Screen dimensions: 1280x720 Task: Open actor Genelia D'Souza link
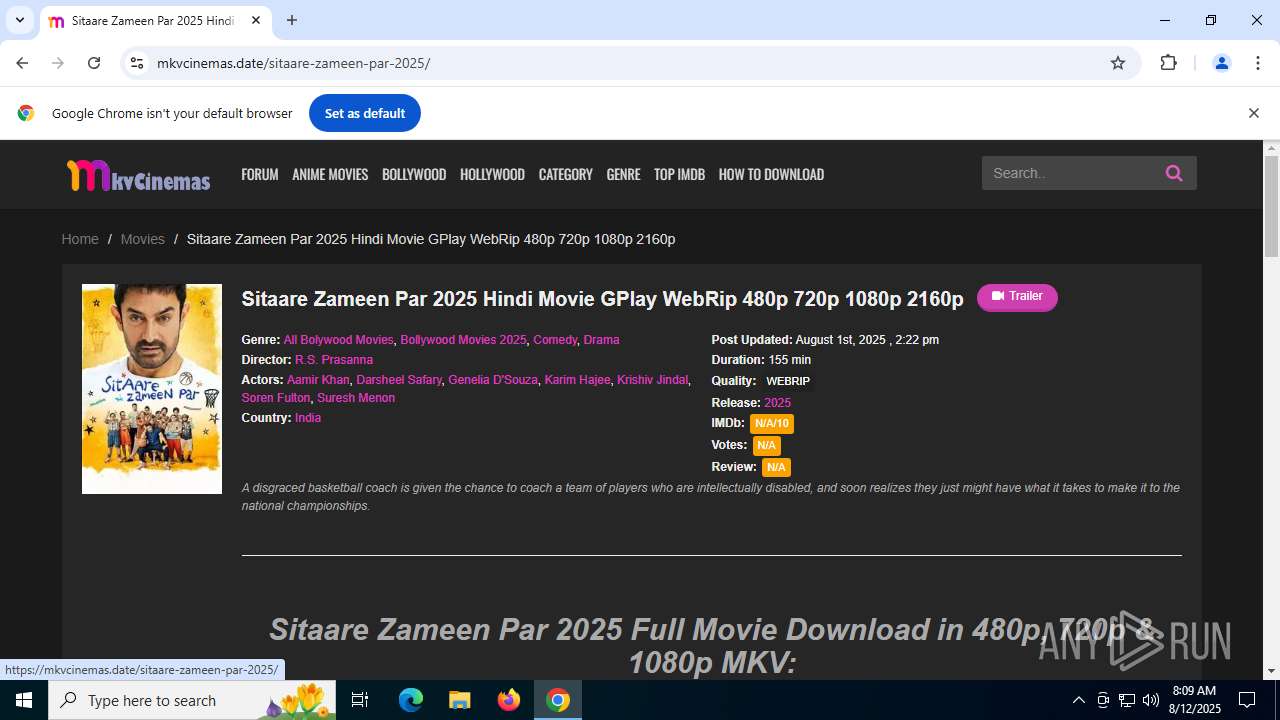493,380
